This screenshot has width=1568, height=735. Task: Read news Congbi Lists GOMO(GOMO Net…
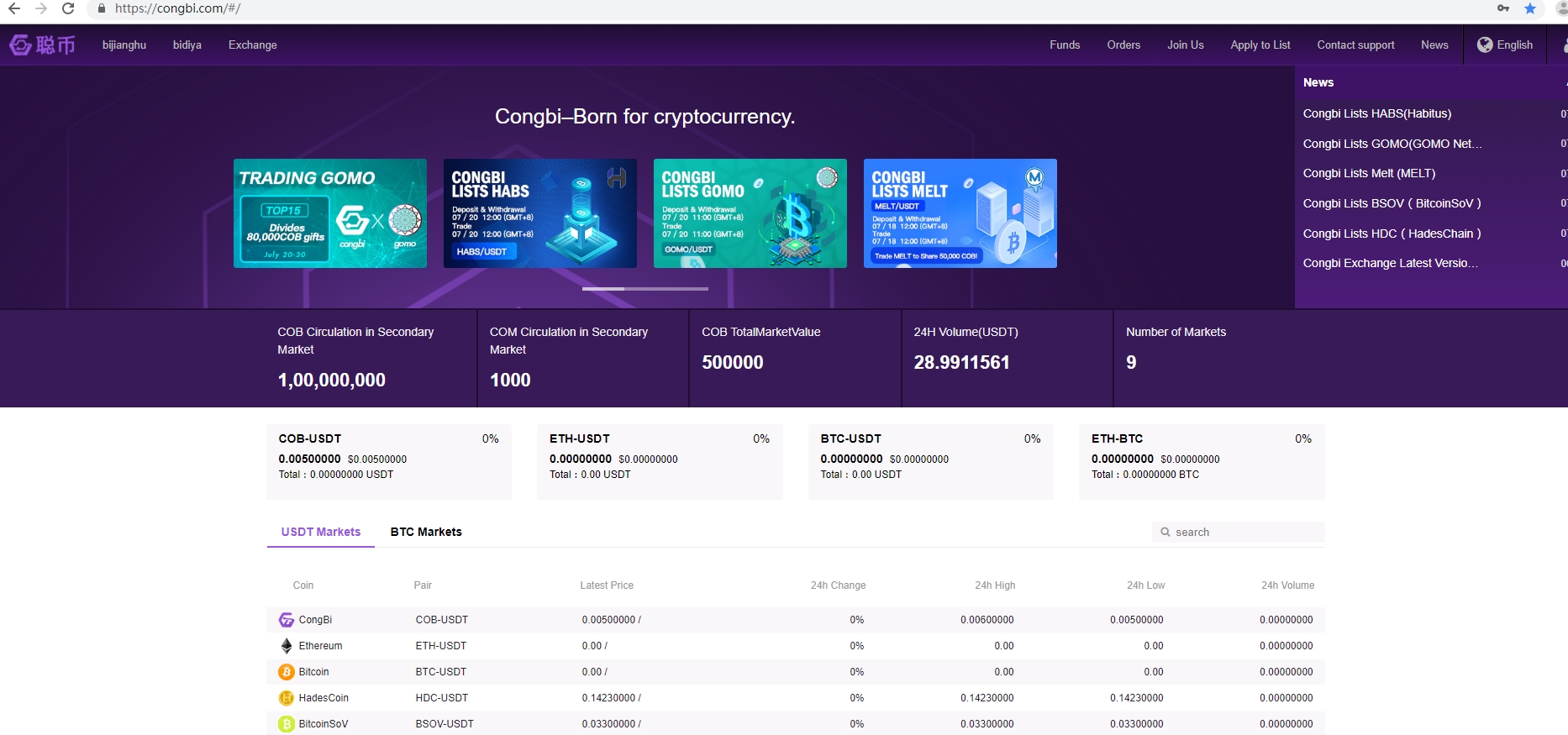(1392, 144)
